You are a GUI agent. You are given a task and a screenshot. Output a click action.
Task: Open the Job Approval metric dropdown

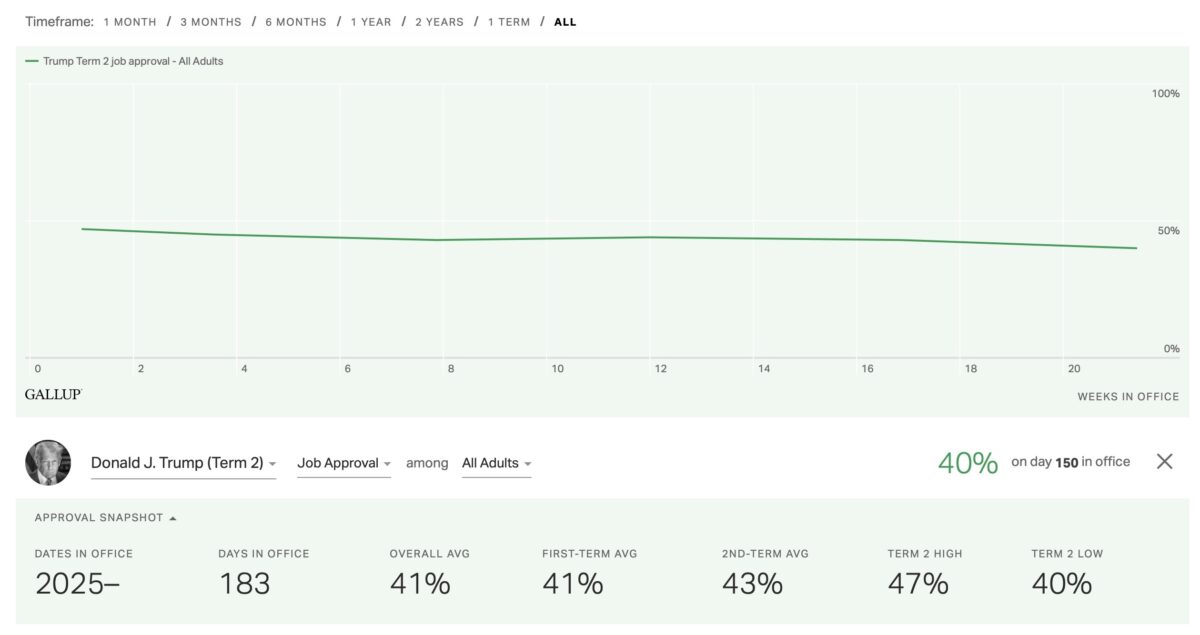(x=343, y=463)
